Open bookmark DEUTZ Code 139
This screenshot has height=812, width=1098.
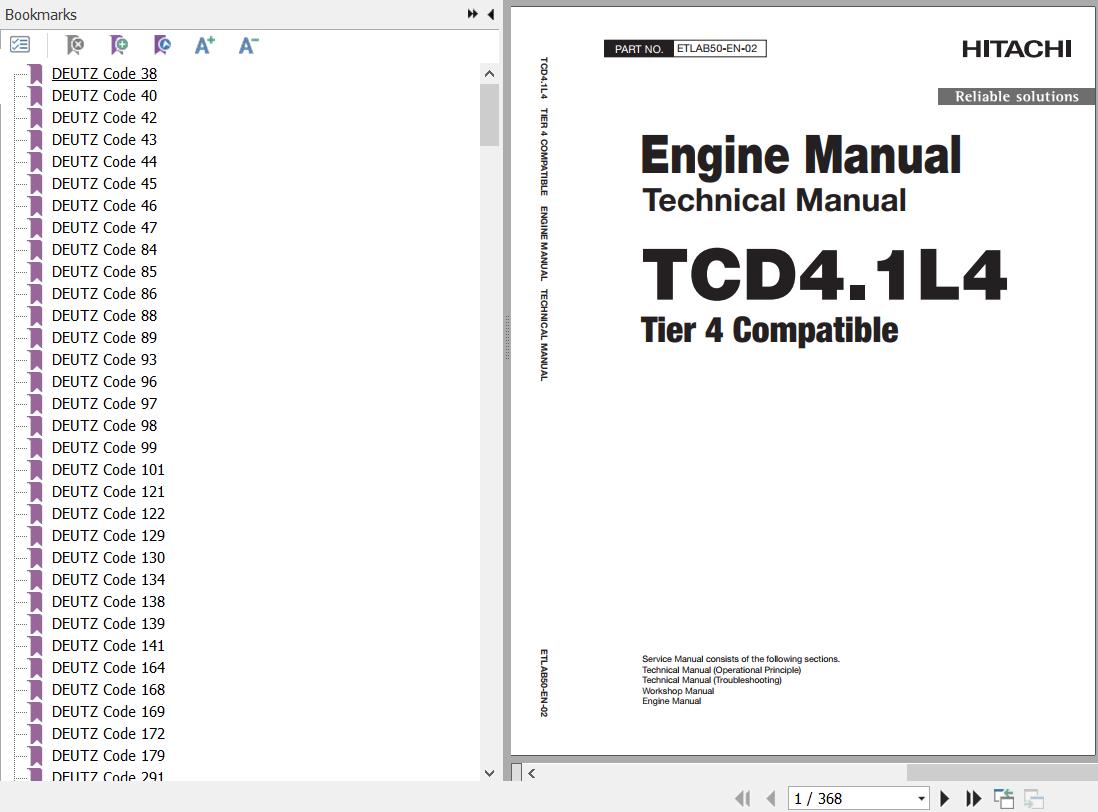coord(108,624)
